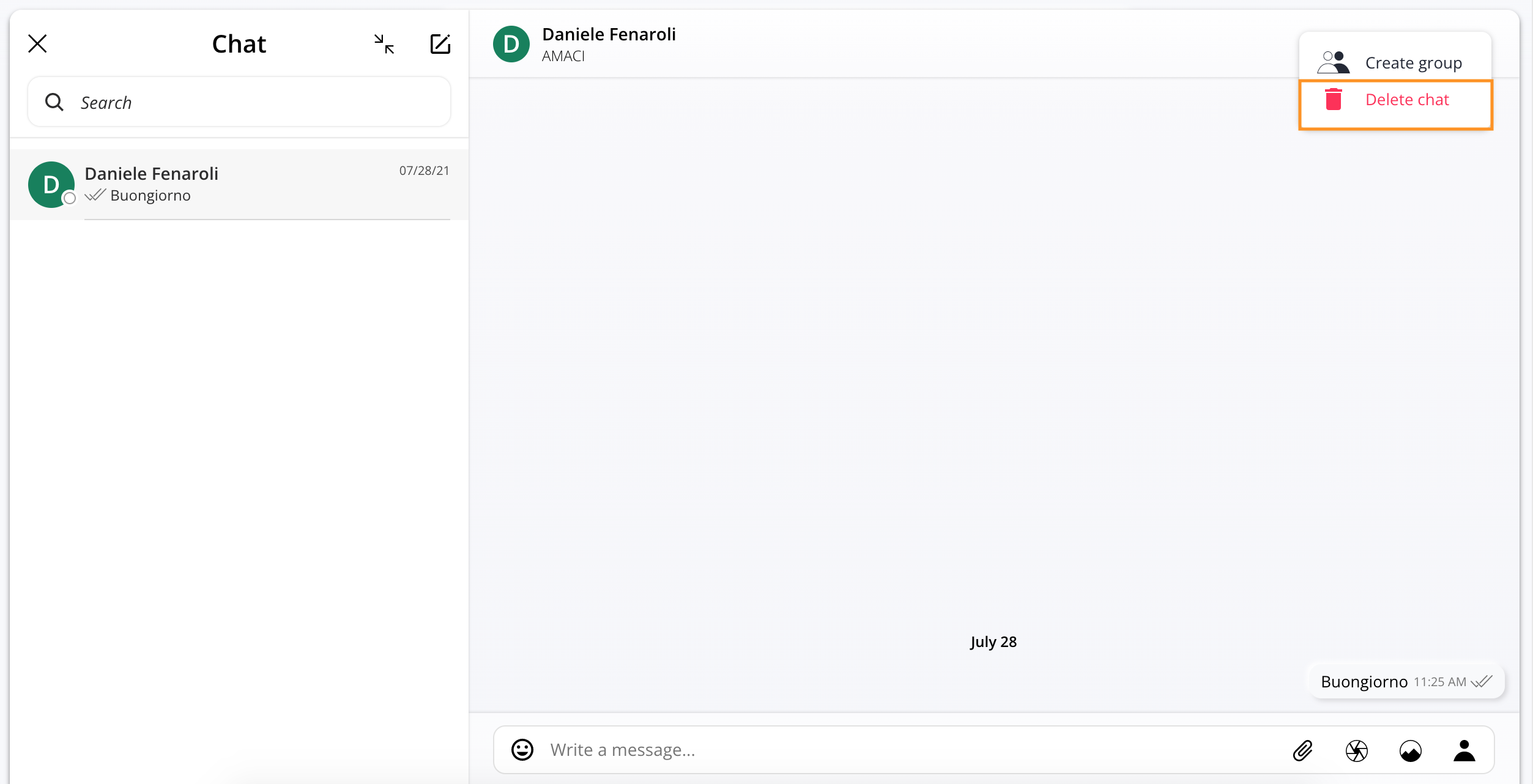This screenshot has width=1533, height=784.
Task: Click the Daniele Fenaroli name in the header
Action: [609, 34]
